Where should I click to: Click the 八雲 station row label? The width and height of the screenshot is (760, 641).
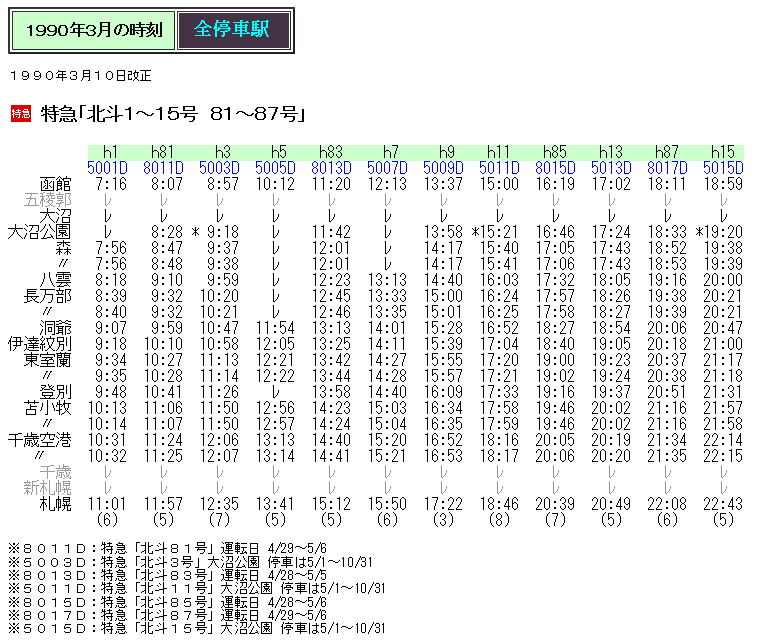pos(55,280)
